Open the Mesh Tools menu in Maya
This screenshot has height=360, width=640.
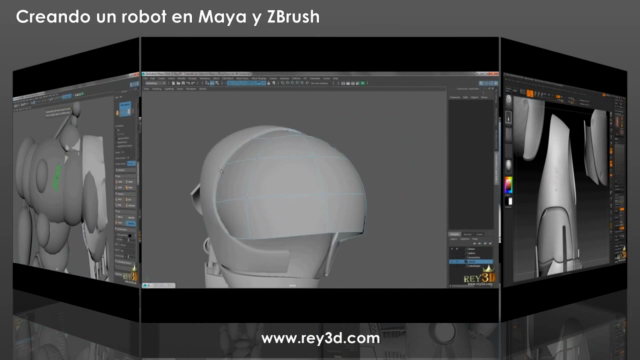[x=242, y=78]
